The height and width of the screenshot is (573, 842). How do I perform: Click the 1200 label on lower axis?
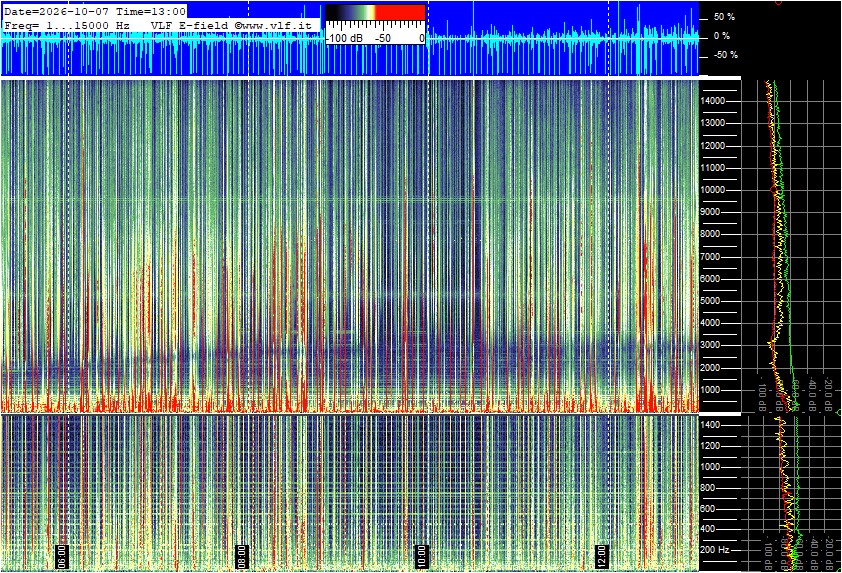click(x=710, y=446)
